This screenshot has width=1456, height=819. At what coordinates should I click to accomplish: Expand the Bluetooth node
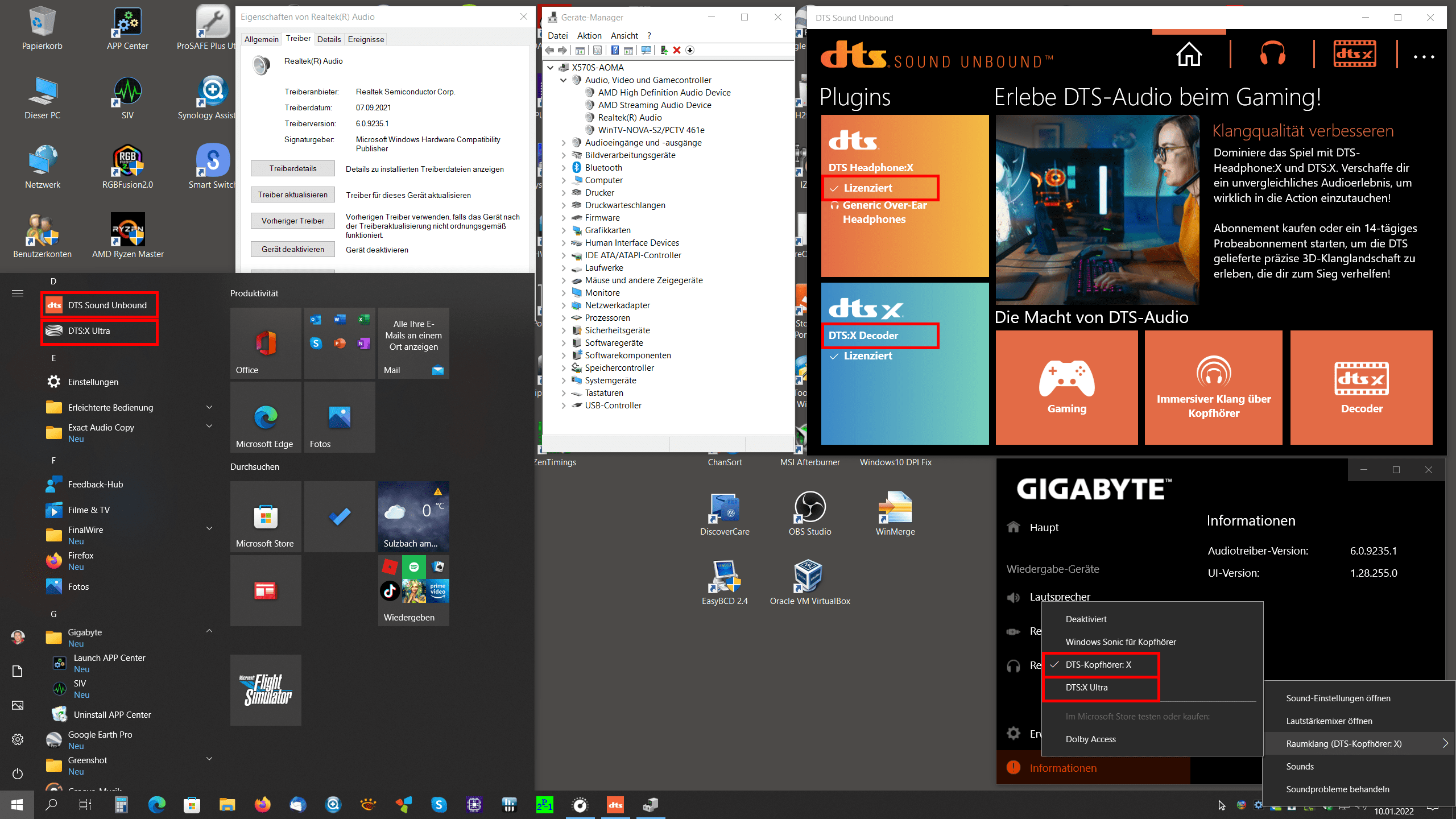click(564, 168)
